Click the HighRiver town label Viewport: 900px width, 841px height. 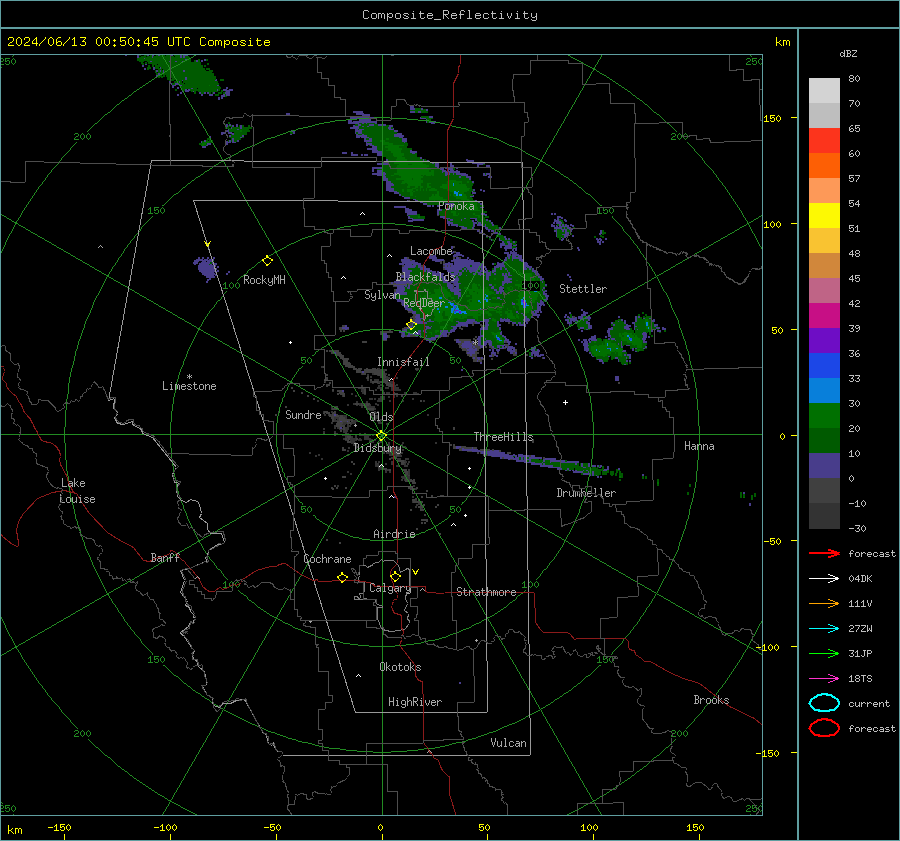point(415,703)
